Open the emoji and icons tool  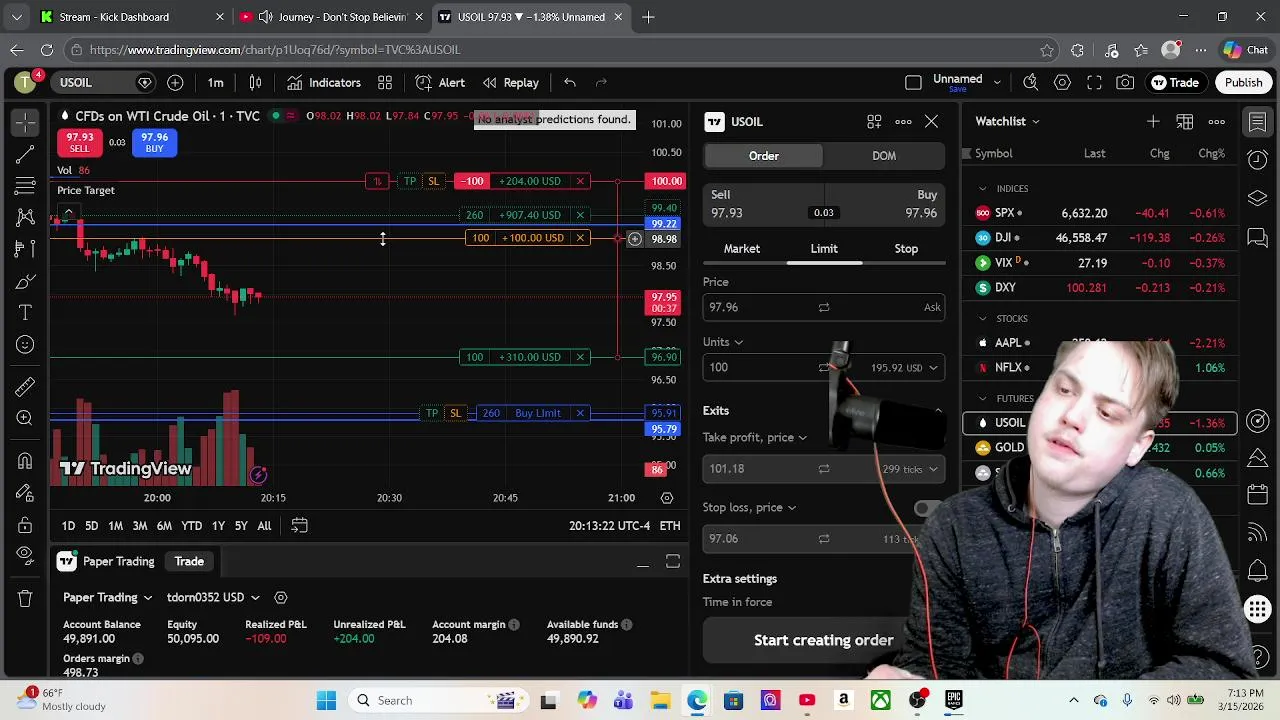coord(25,345)
